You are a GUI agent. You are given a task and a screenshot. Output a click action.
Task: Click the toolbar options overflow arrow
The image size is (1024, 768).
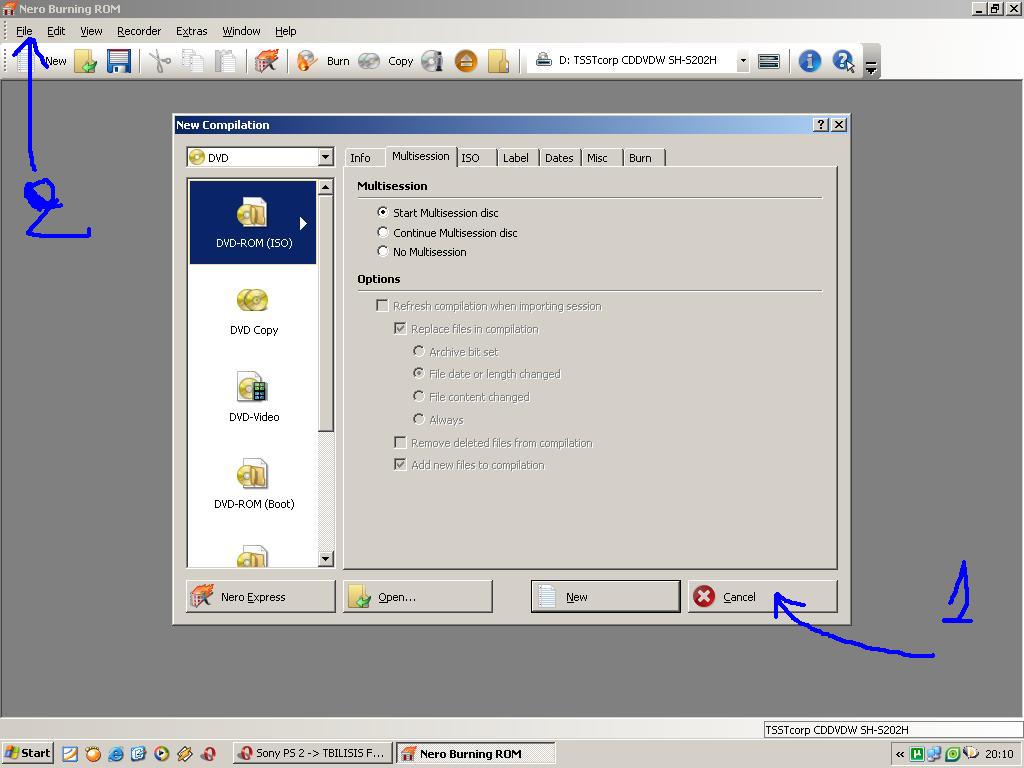(871, 67)
